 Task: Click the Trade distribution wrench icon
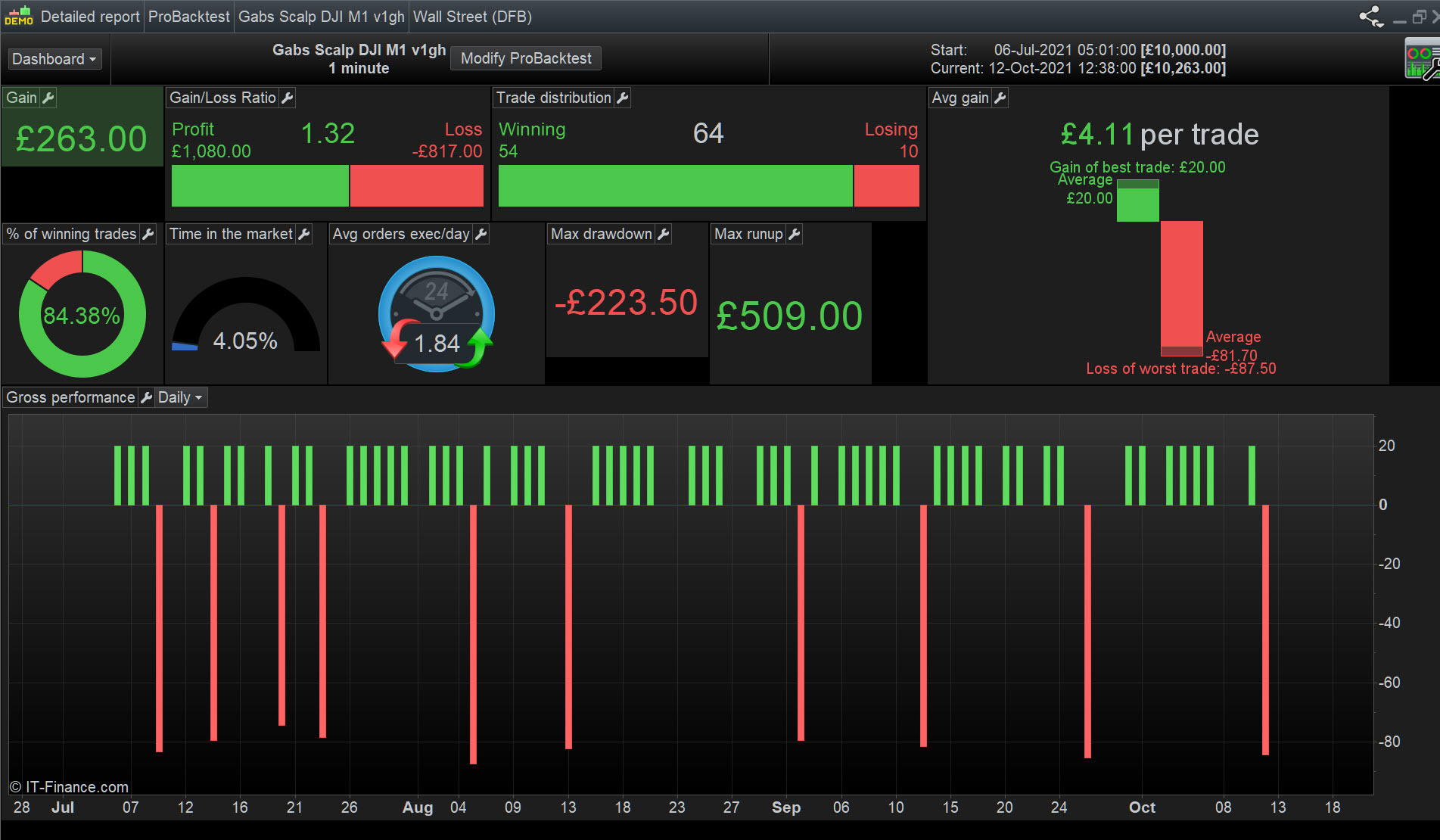[x=622, y=98]
